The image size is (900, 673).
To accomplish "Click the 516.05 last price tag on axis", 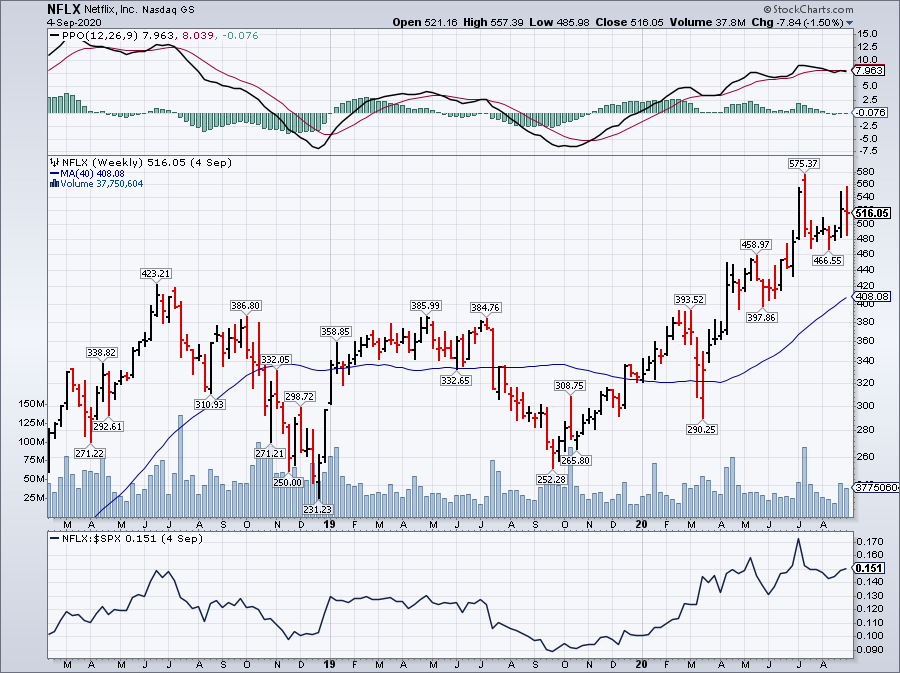I will click(x=872, y=213).
